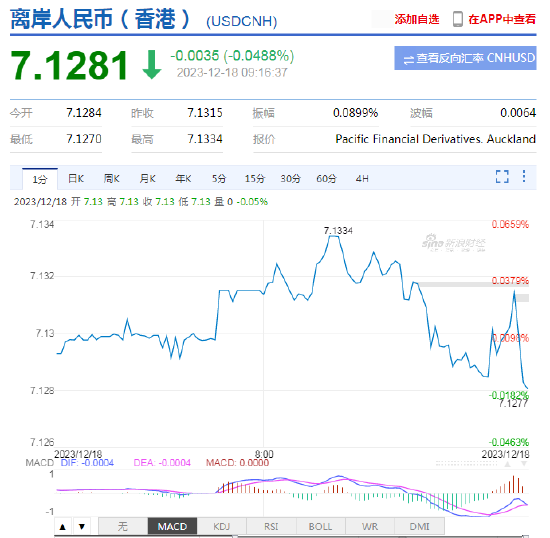Click the down triangle below MACD panel

click(x=82, y=526)
